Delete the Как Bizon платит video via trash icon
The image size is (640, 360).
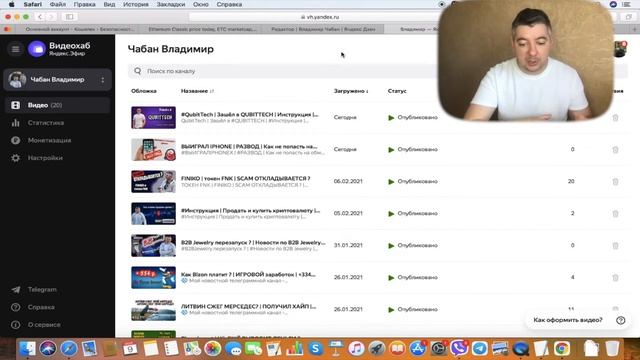click(x=615, y=277)
